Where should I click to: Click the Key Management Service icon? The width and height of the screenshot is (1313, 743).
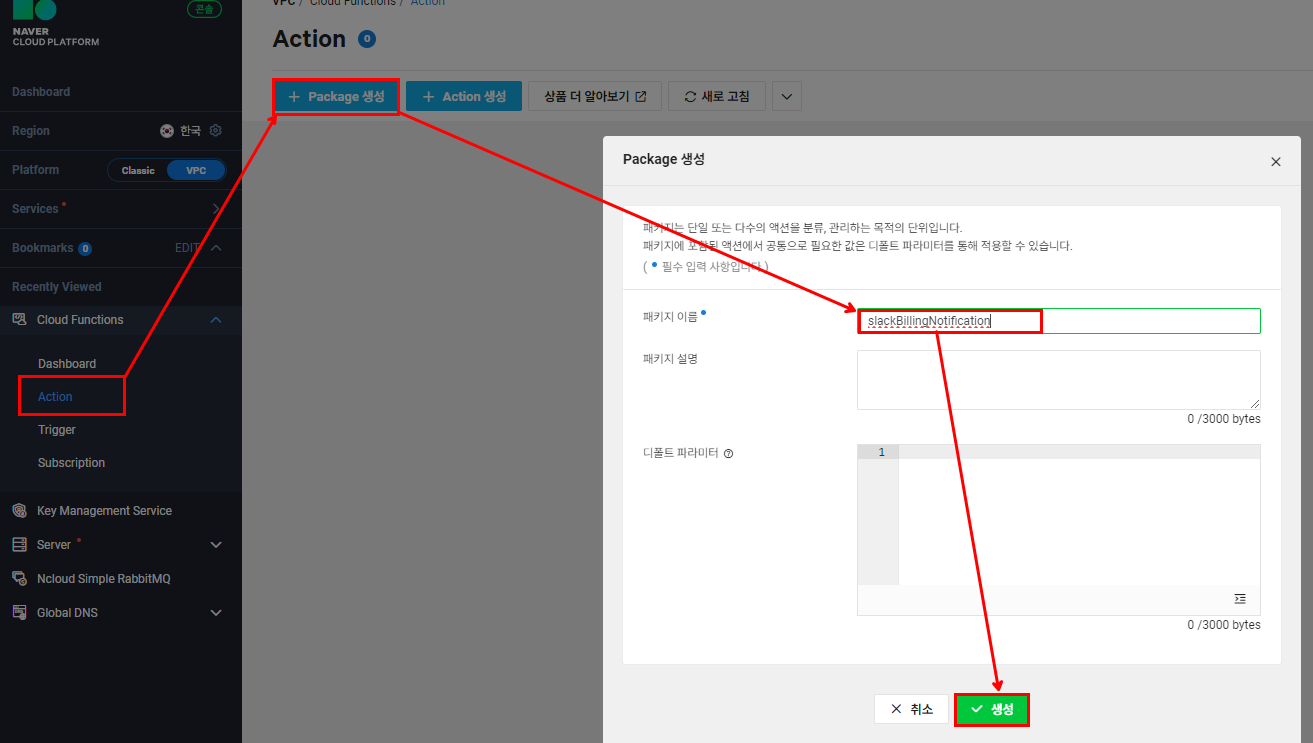19,511
